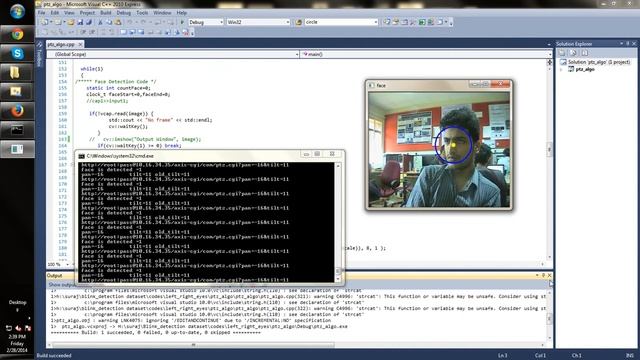The image size is (640, 360).
Task: Click the green Start Debugging arrow
Action: coord(182,22)
